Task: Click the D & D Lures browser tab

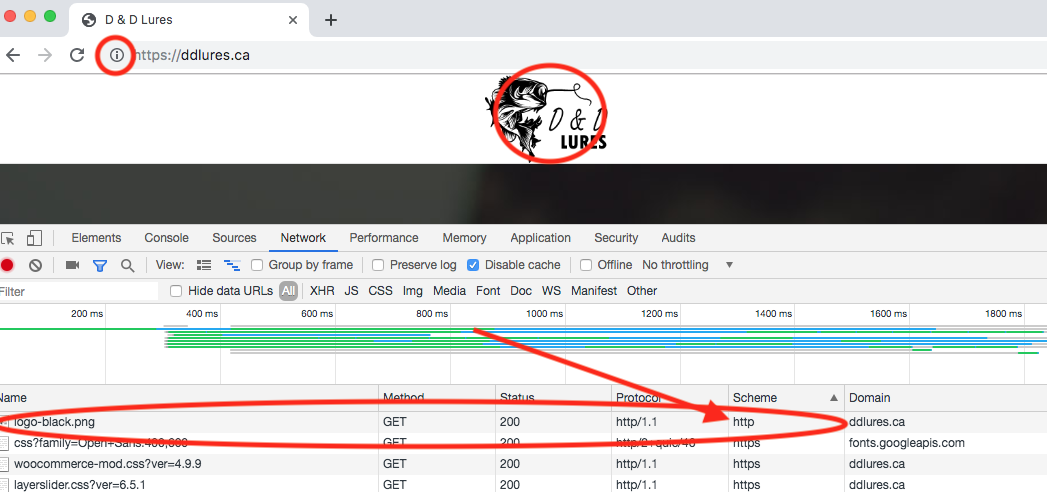Action: pos(189,20)
